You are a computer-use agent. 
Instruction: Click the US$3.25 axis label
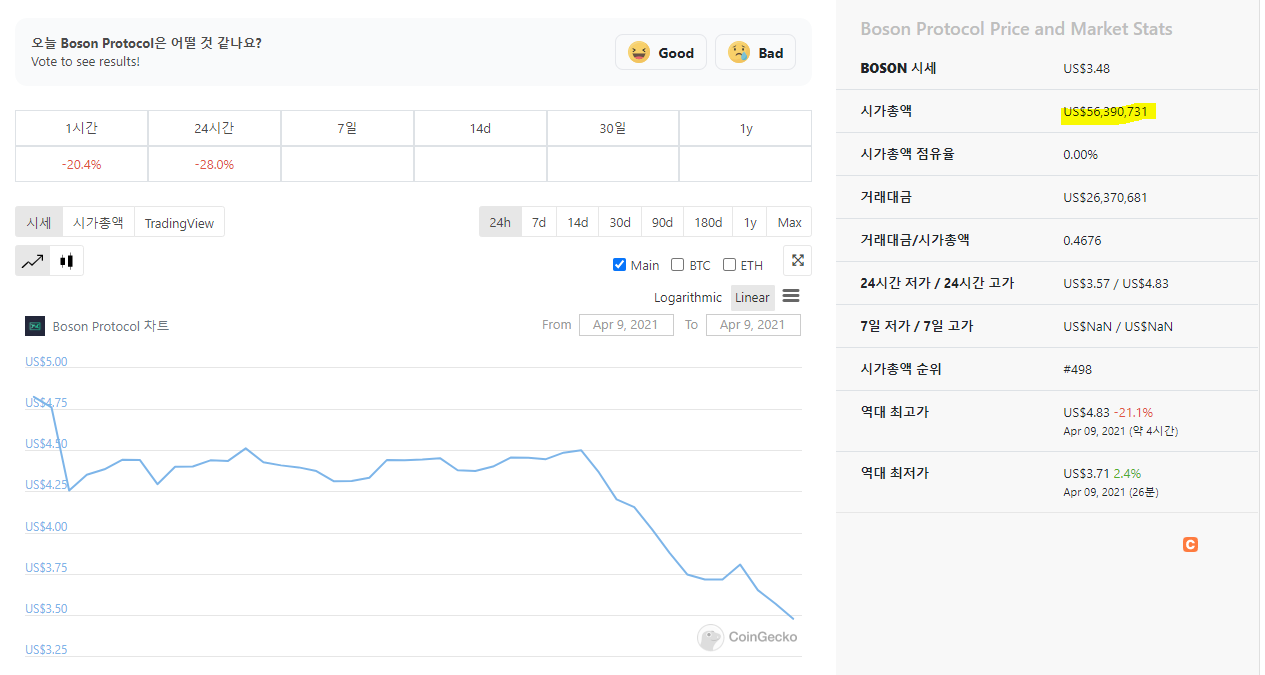46,650
